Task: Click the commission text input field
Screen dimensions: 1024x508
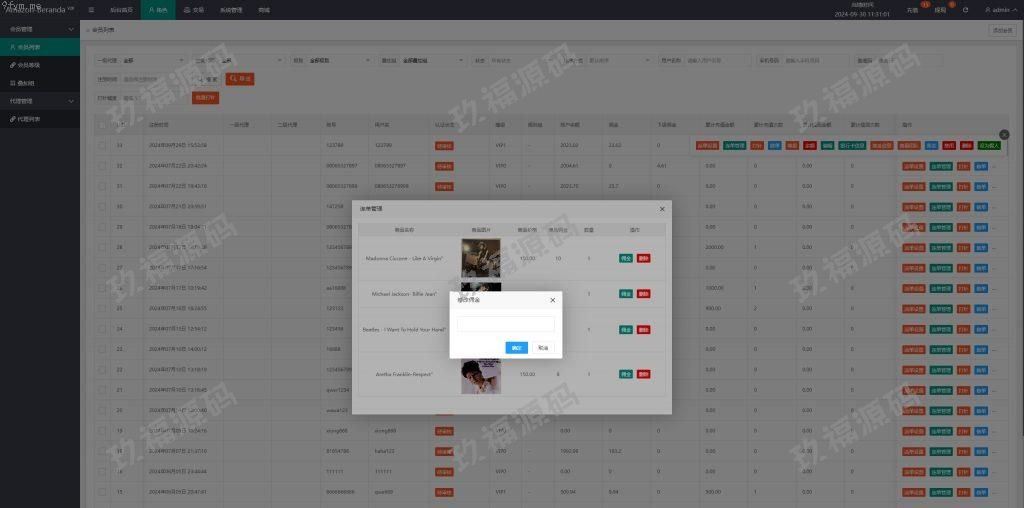Action: (x=505, y=324)
